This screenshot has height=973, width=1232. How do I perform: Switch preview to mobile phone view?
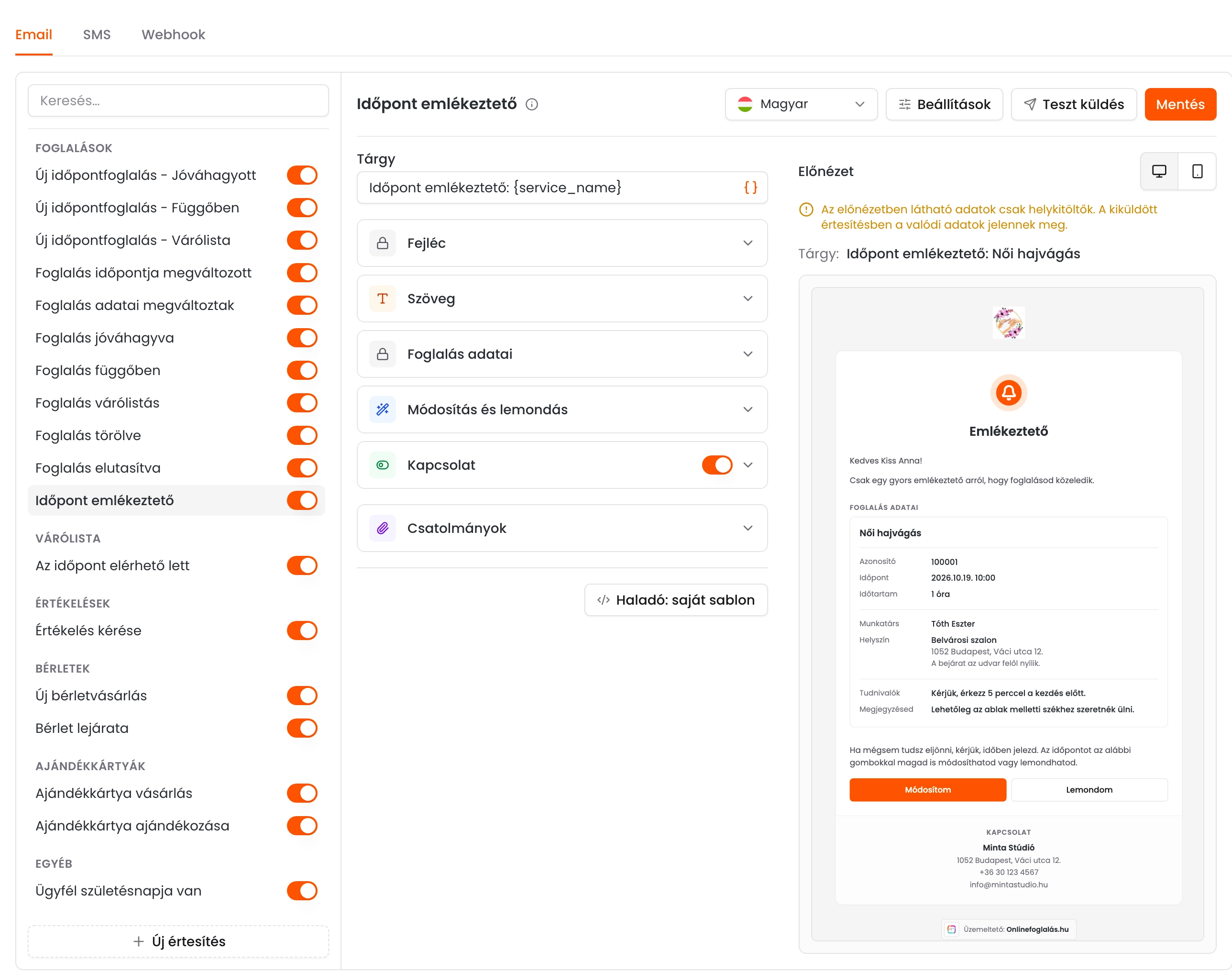pyautogui.click(x=1197, y=171)
